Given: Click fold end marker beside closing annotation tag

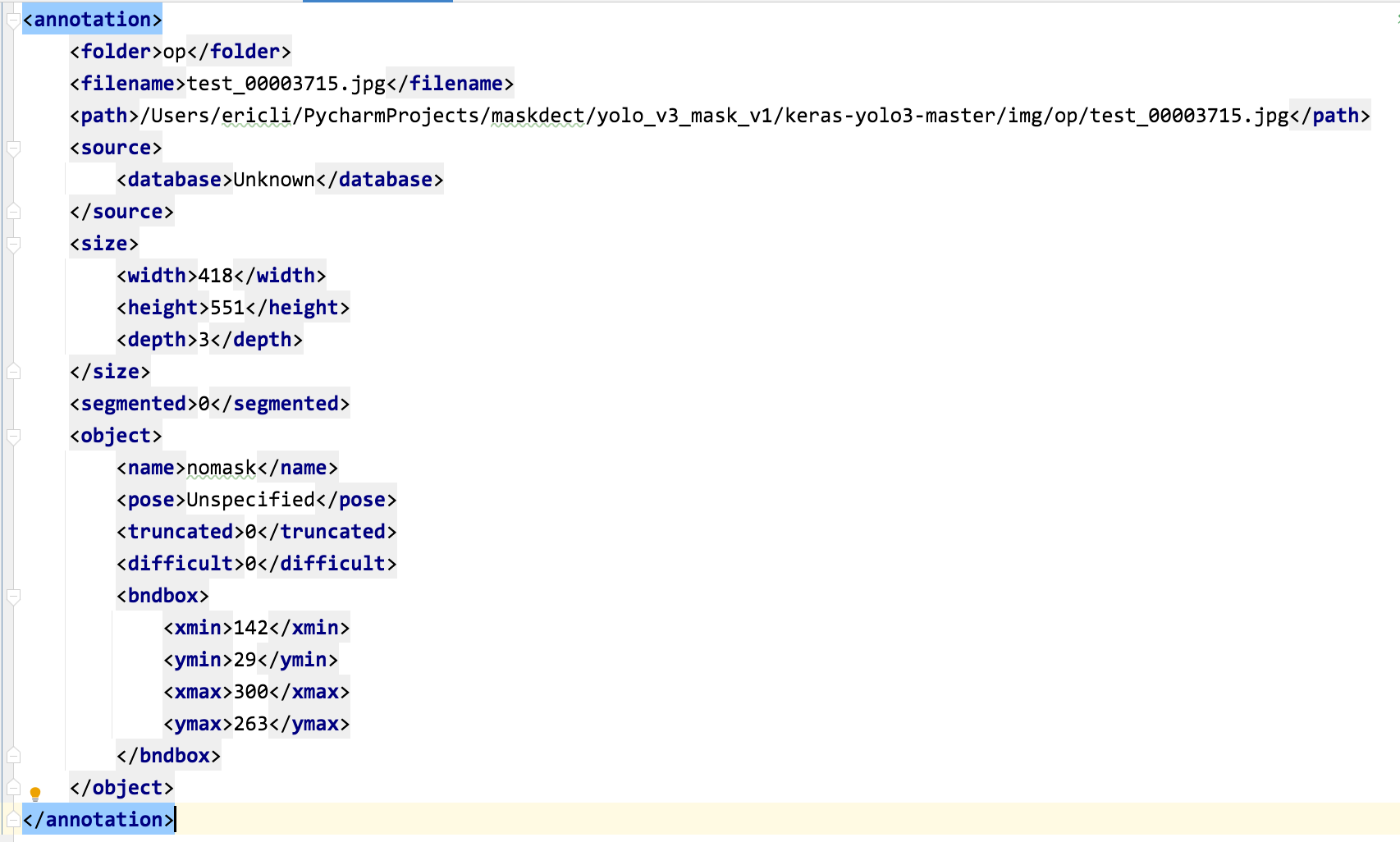Looking at the screenshot, I should 13,820.
